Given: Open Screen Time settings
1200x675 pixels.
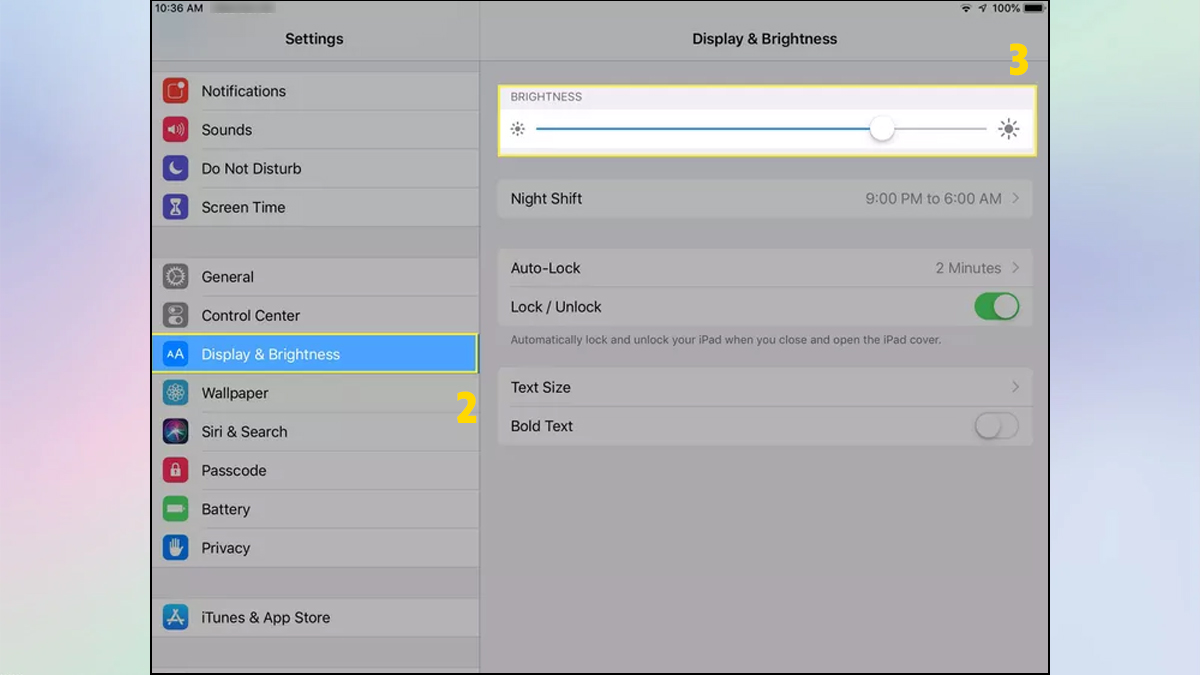Looking at the screenshot, I should click(x=315, y=207).
